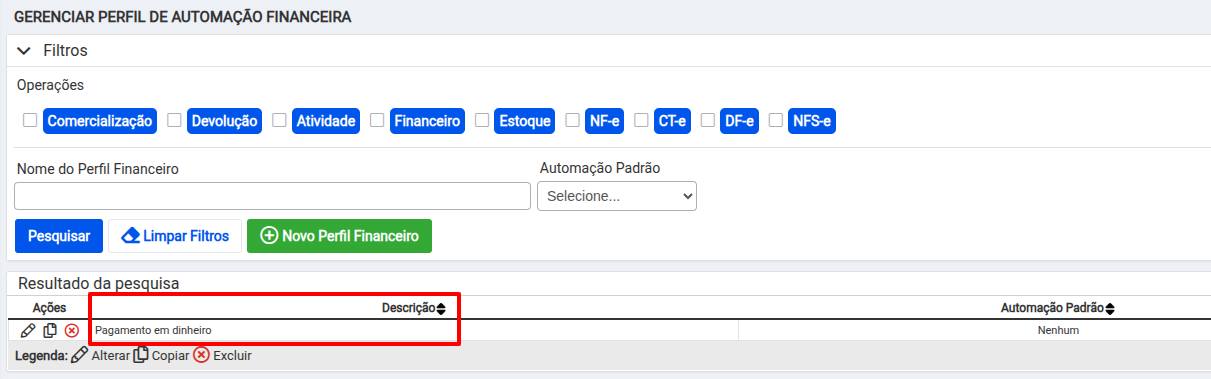This screenshot has width=1211, height=379.
Task: Click the Pesquisar button
Action: point(58,236)
